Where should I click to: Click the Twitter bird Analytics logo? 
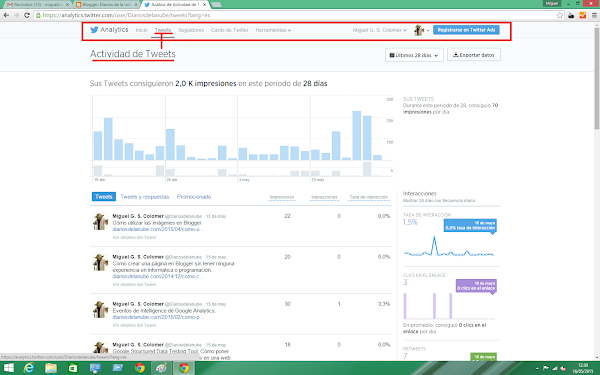click(x=109, y=30)
